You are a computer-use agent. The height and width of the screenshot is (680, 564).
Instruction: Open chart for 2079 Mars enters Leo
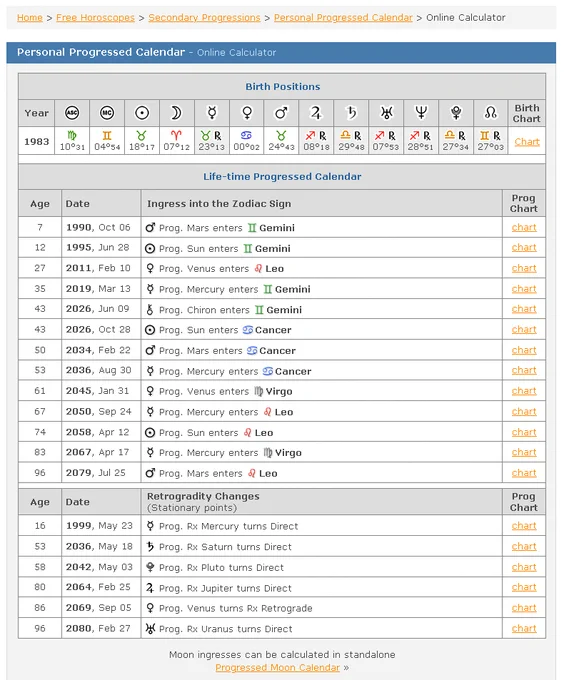point(524,473)
